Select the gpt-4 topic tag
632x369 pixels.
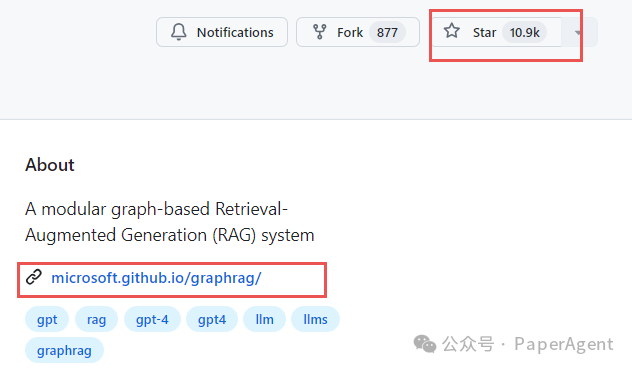152,319
